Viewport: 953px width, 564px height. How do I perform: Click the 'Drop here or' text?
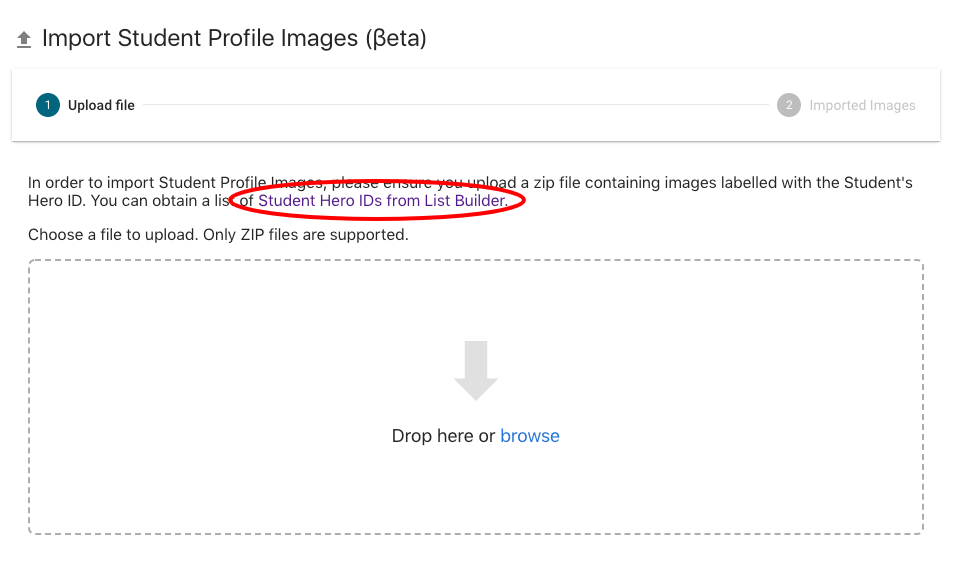[x=443, y=436]
